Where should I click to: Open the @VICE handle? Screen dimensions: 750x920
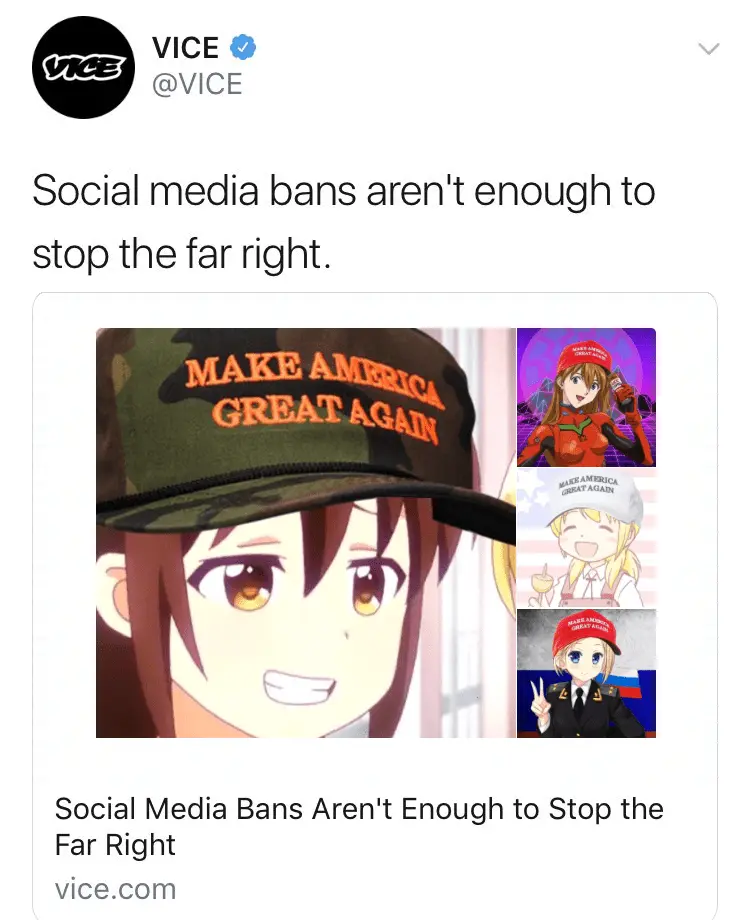[x=197, y=83]
